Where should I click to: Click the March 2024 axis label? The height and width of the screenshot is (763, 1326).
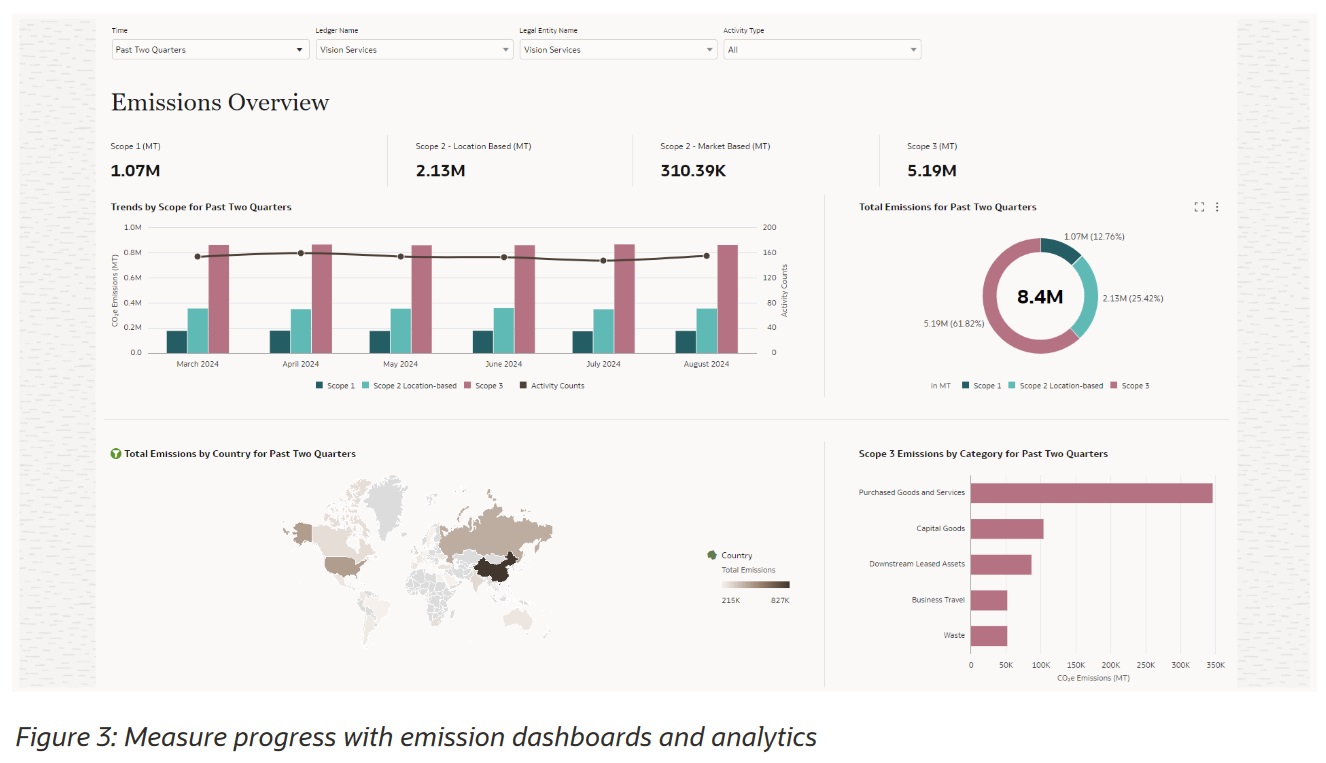pos(198,364)
